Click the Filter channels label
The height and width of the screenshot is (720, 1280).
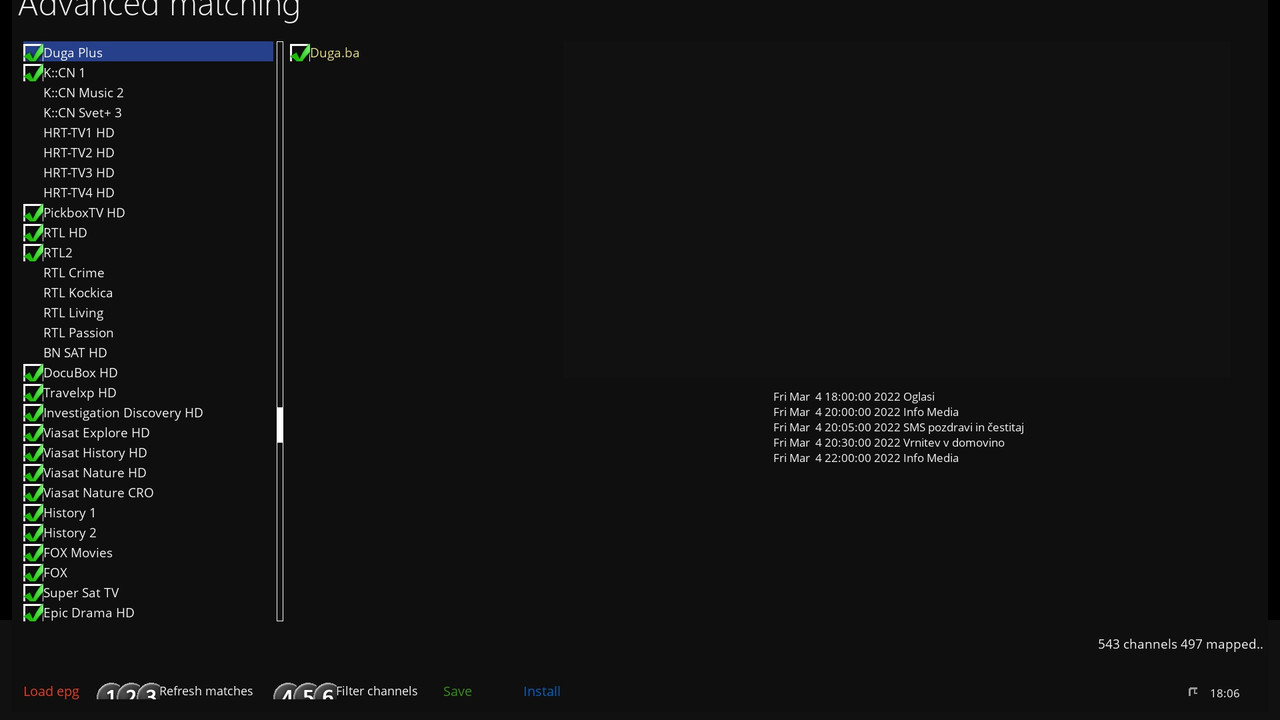tap(377, 691)
